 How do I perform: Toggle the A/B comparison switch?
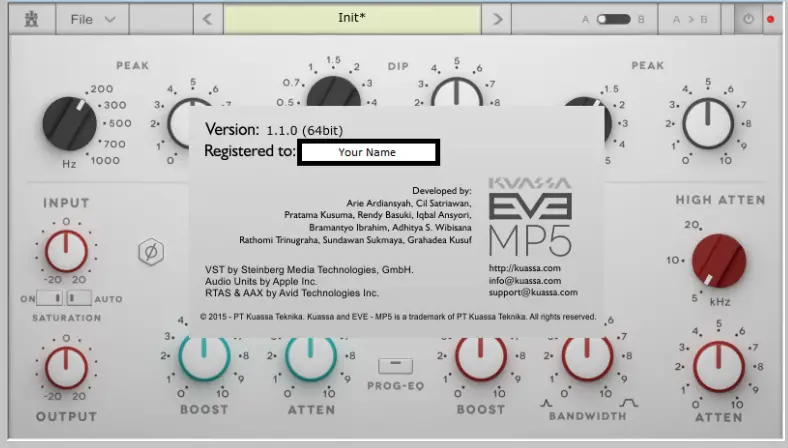coord(613,20)
